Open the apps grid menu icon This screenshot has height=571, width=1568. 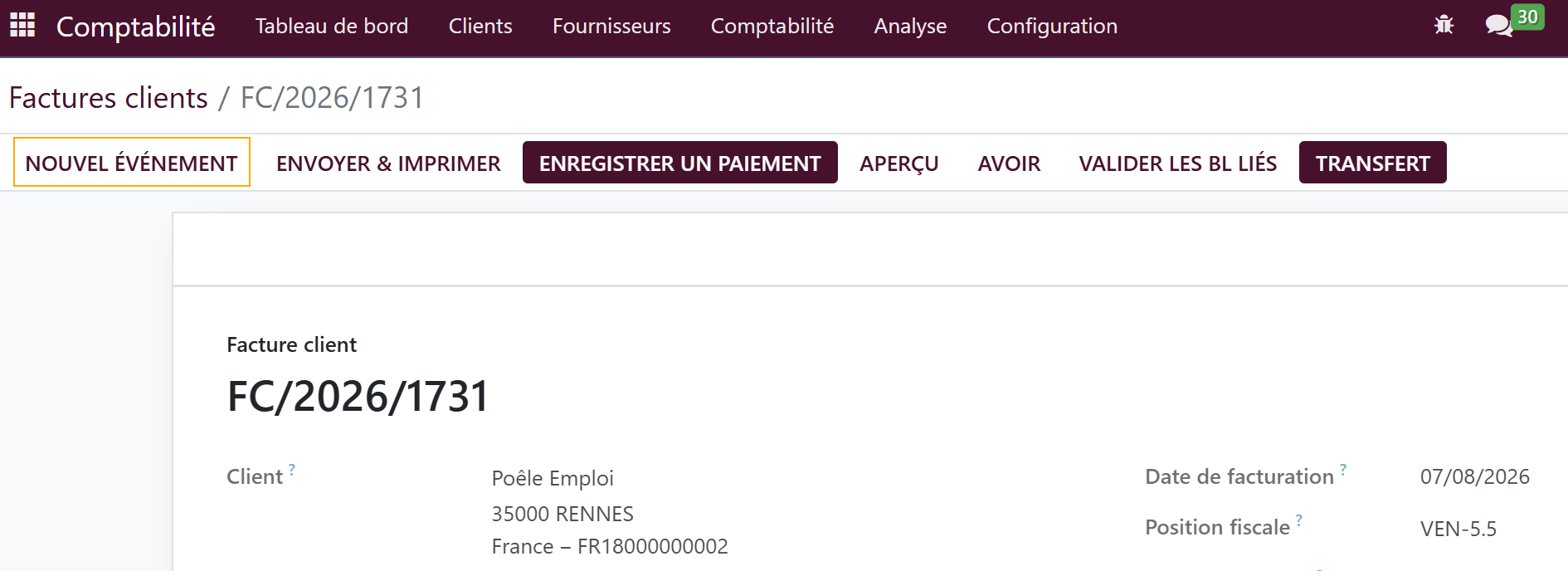[22, 25]
